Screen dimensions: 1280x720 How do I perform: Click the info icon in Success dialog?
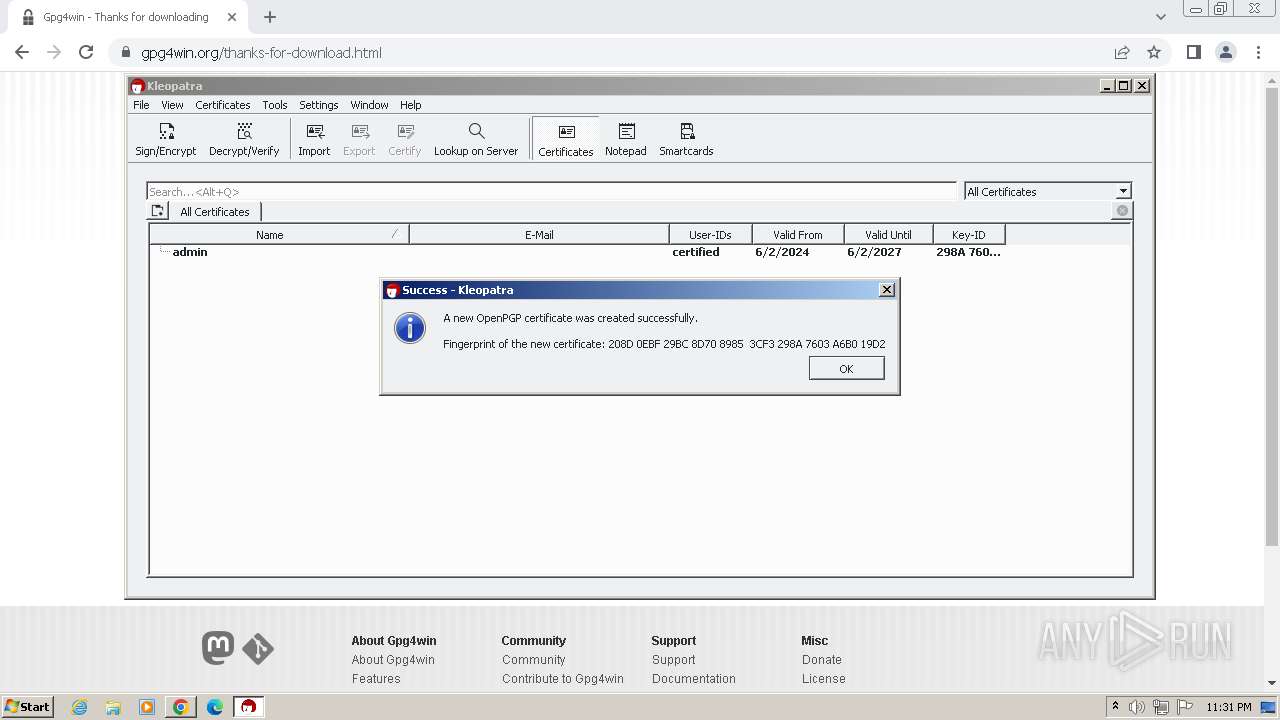coord(410,328)
